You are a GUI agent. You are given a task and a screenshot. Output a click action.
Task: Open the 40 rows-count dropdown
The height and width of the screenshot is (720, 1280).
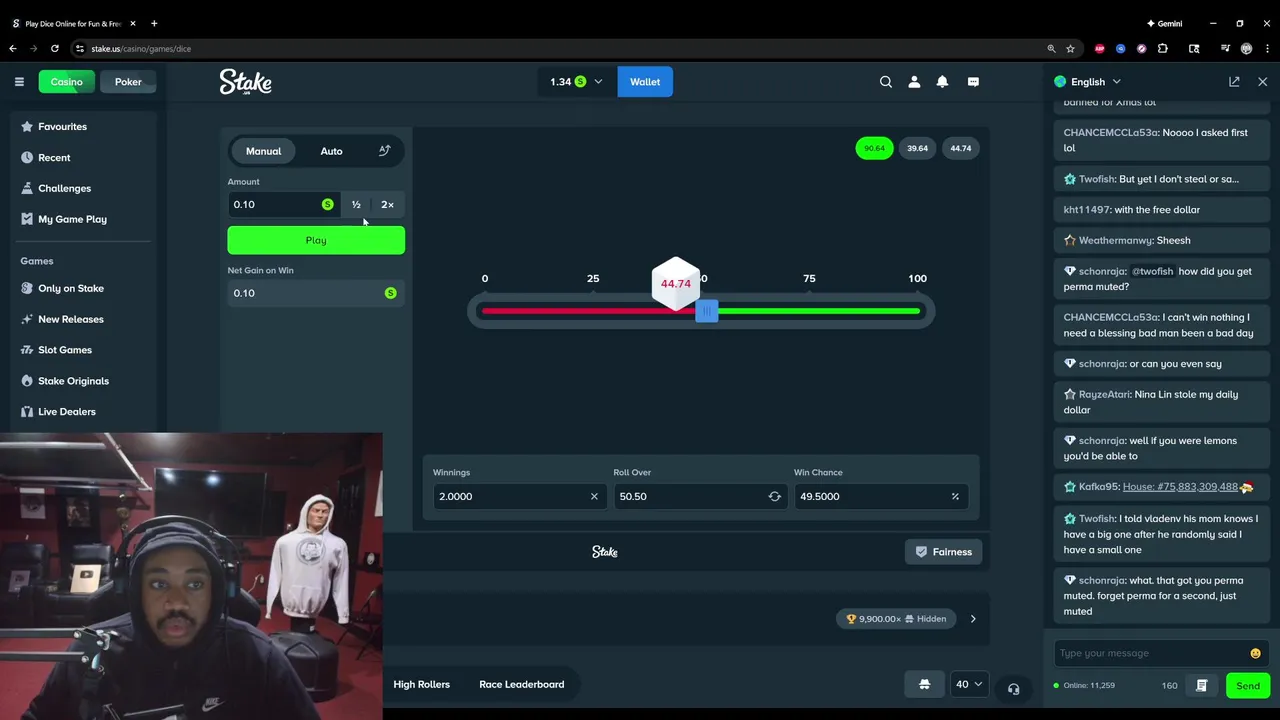[x=967, y=684]
